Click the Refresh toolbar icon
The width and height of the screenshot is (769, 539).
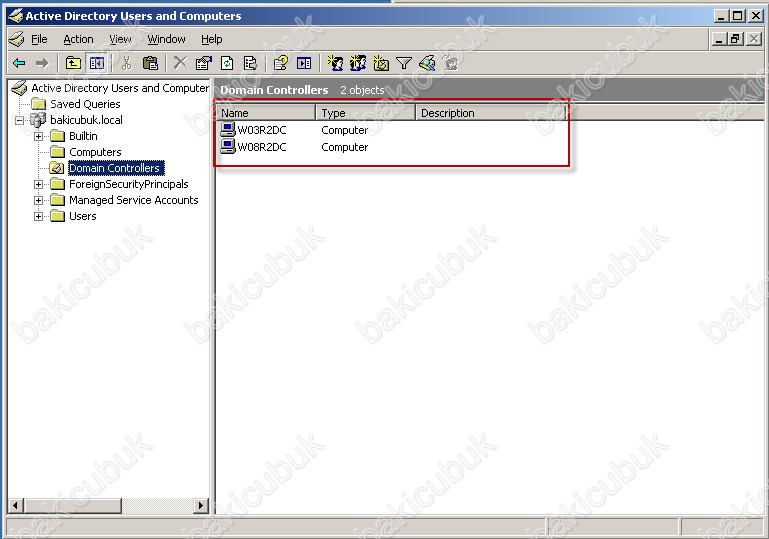coord(227,63)
